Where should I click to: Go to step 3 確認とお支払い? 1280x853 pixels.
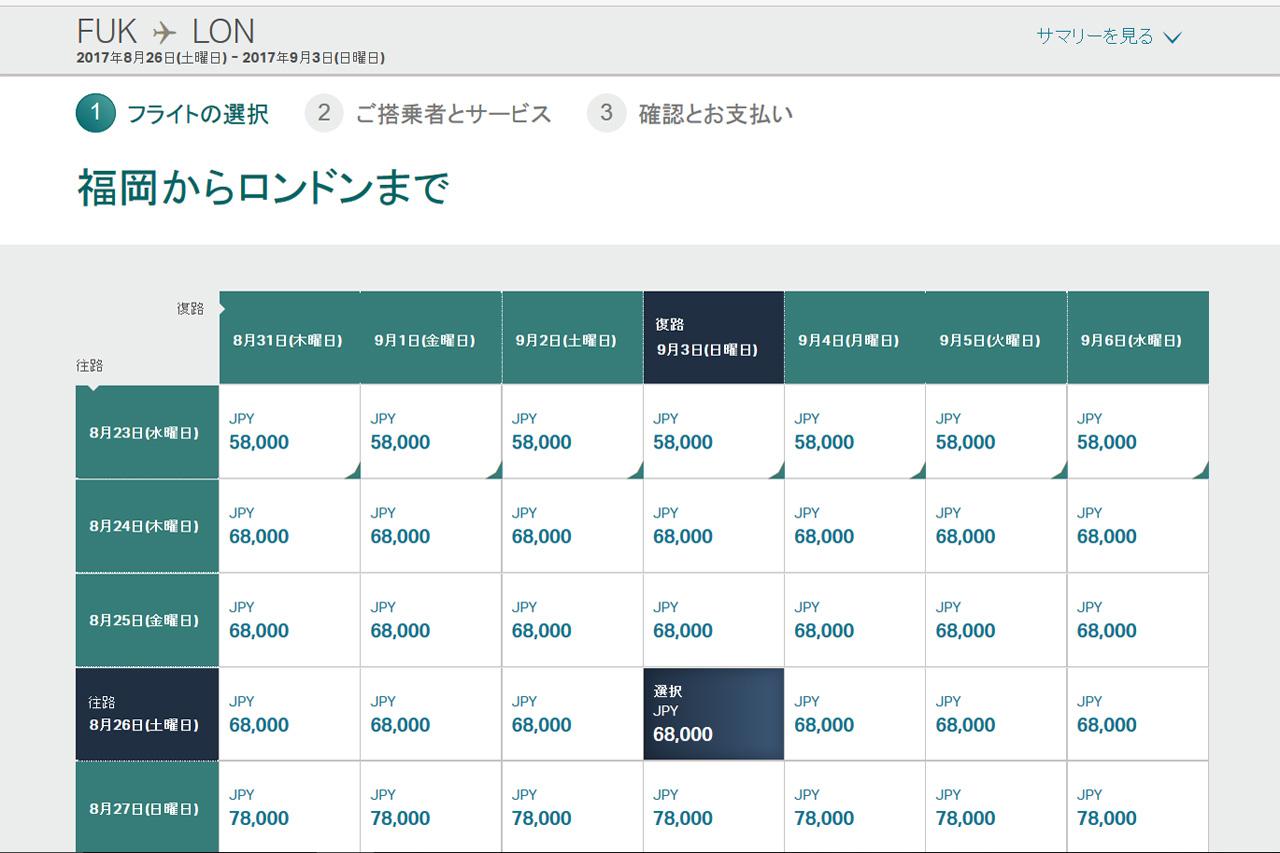click(x=690, y=113)
